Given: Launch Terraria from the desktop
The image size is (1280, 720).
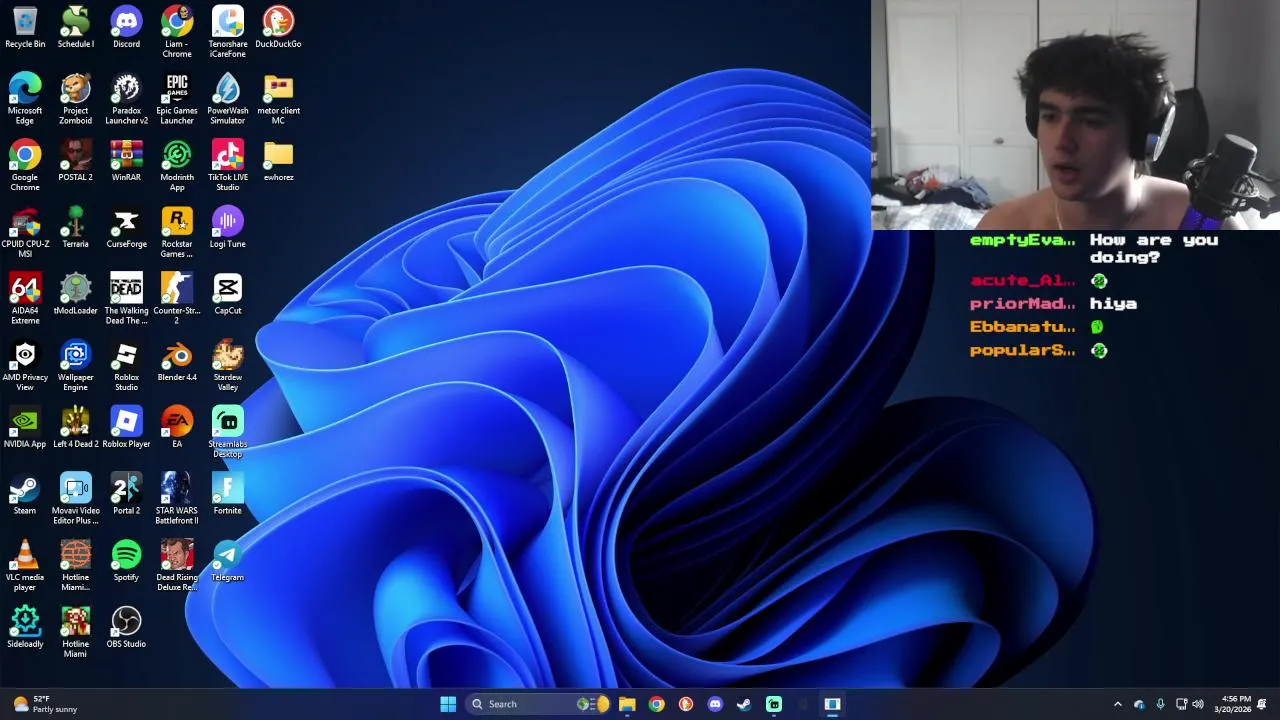Looking at the screenshot, I should point(75,228).
